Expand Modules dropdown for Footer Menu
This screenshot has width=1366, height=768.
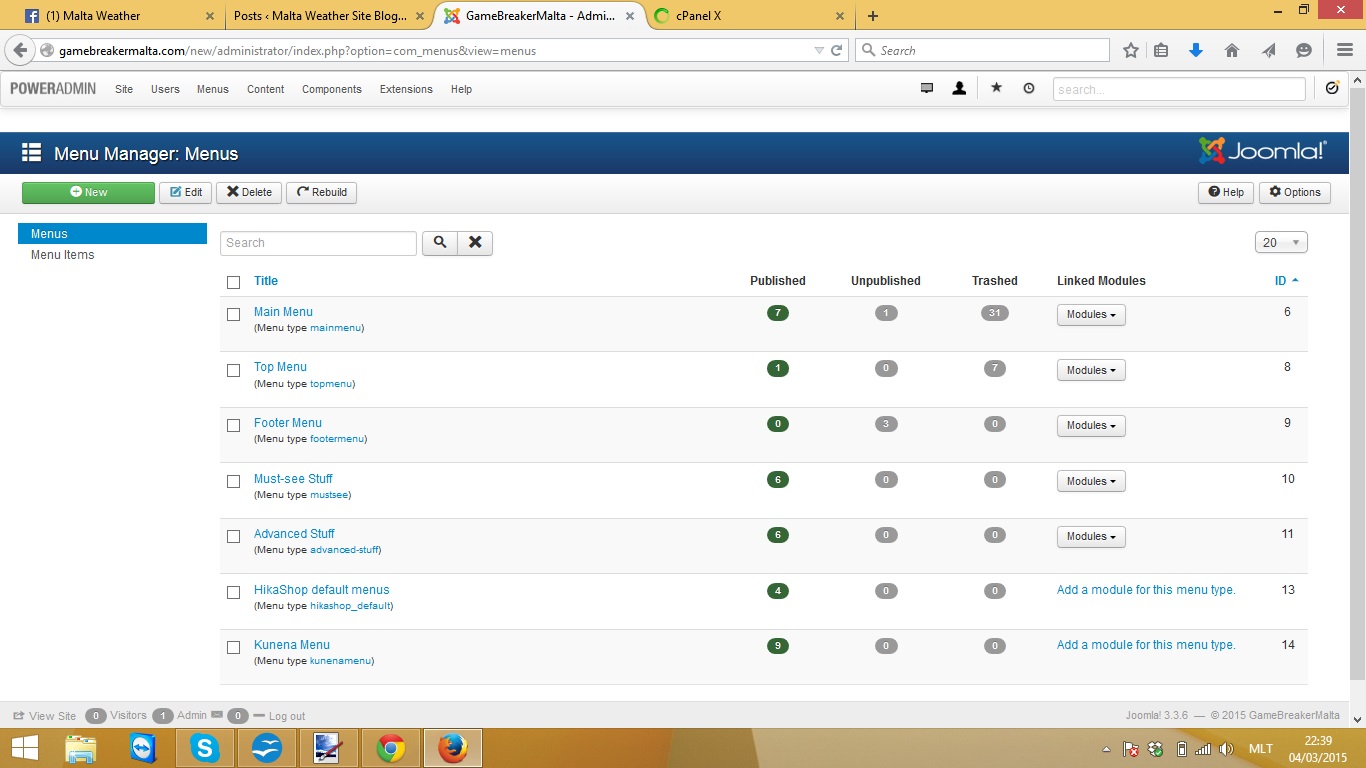[x=1091, y=426]
